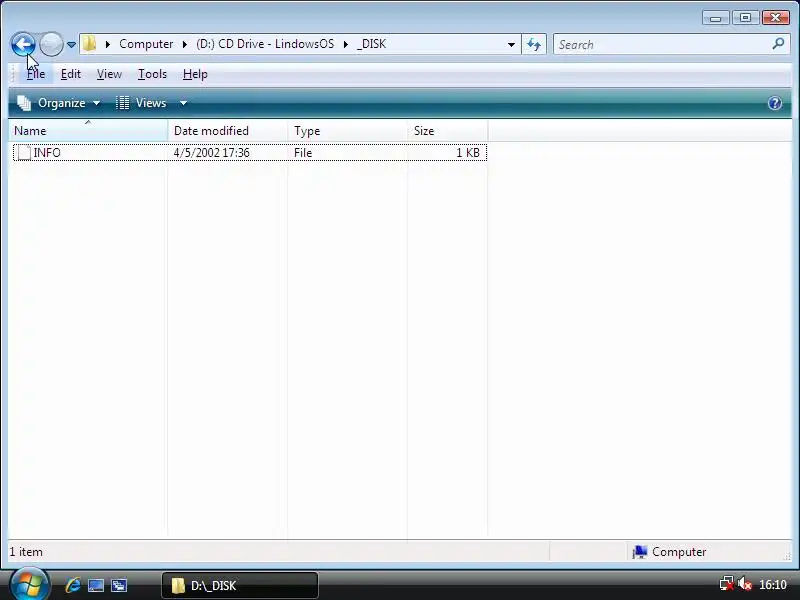Go back with the Back arrow button
Viewport: 800px width, 600px height.
tap(23, 44)
